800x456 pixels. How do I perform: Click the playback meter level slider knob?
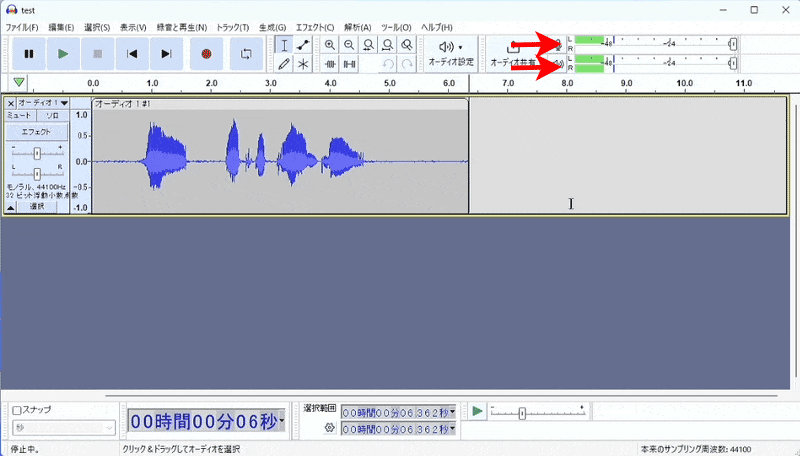(x=733, y=63)
